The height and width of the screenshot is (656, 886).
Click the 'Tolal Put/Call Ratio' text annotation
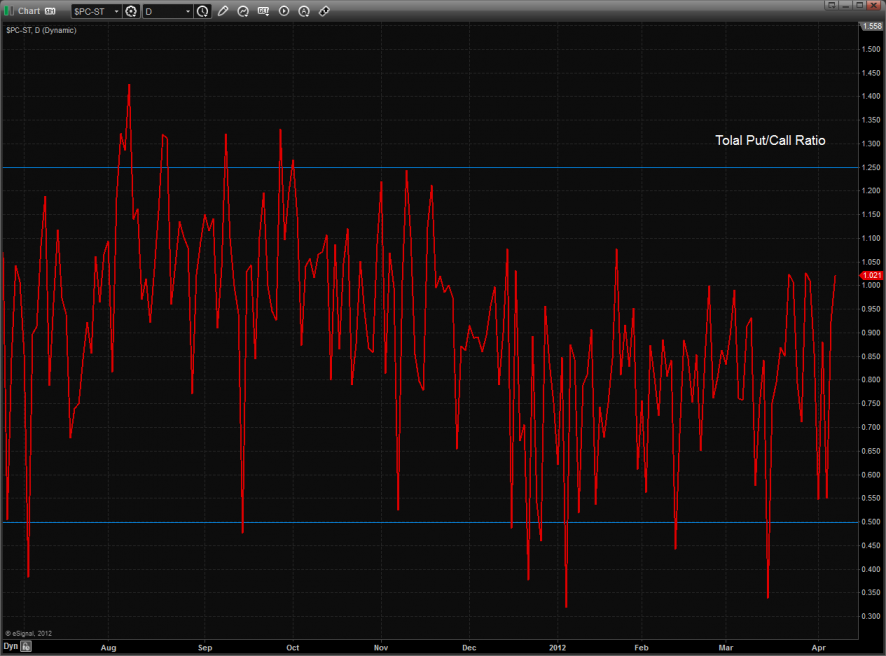[x=770, y=140]
